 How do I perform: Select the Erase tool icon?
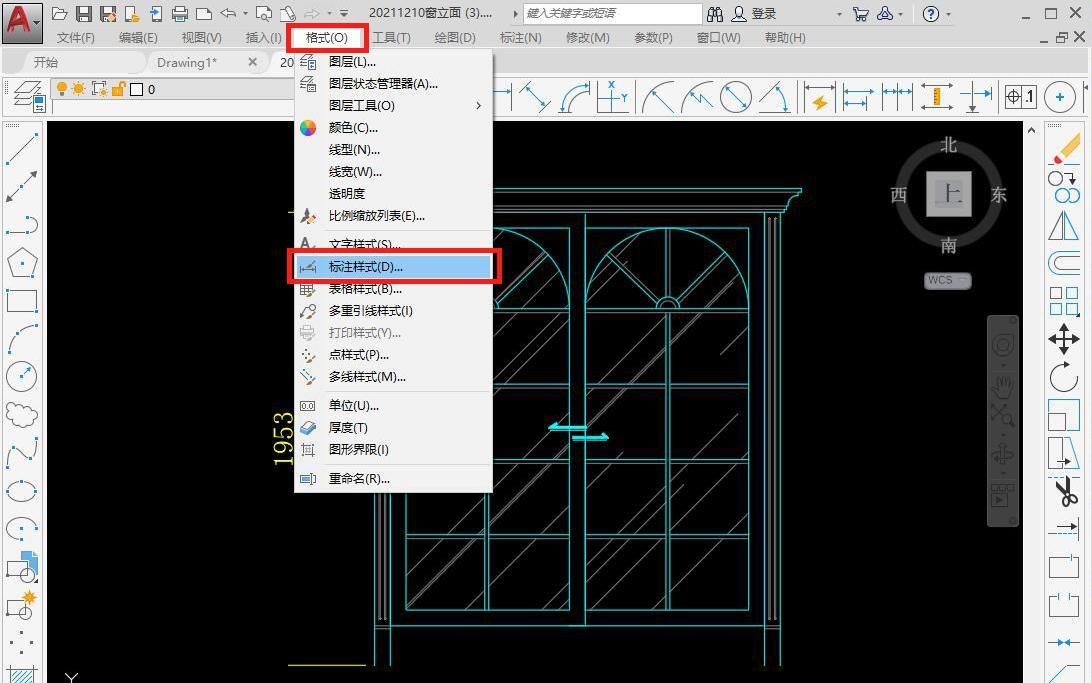[1064, 149]
